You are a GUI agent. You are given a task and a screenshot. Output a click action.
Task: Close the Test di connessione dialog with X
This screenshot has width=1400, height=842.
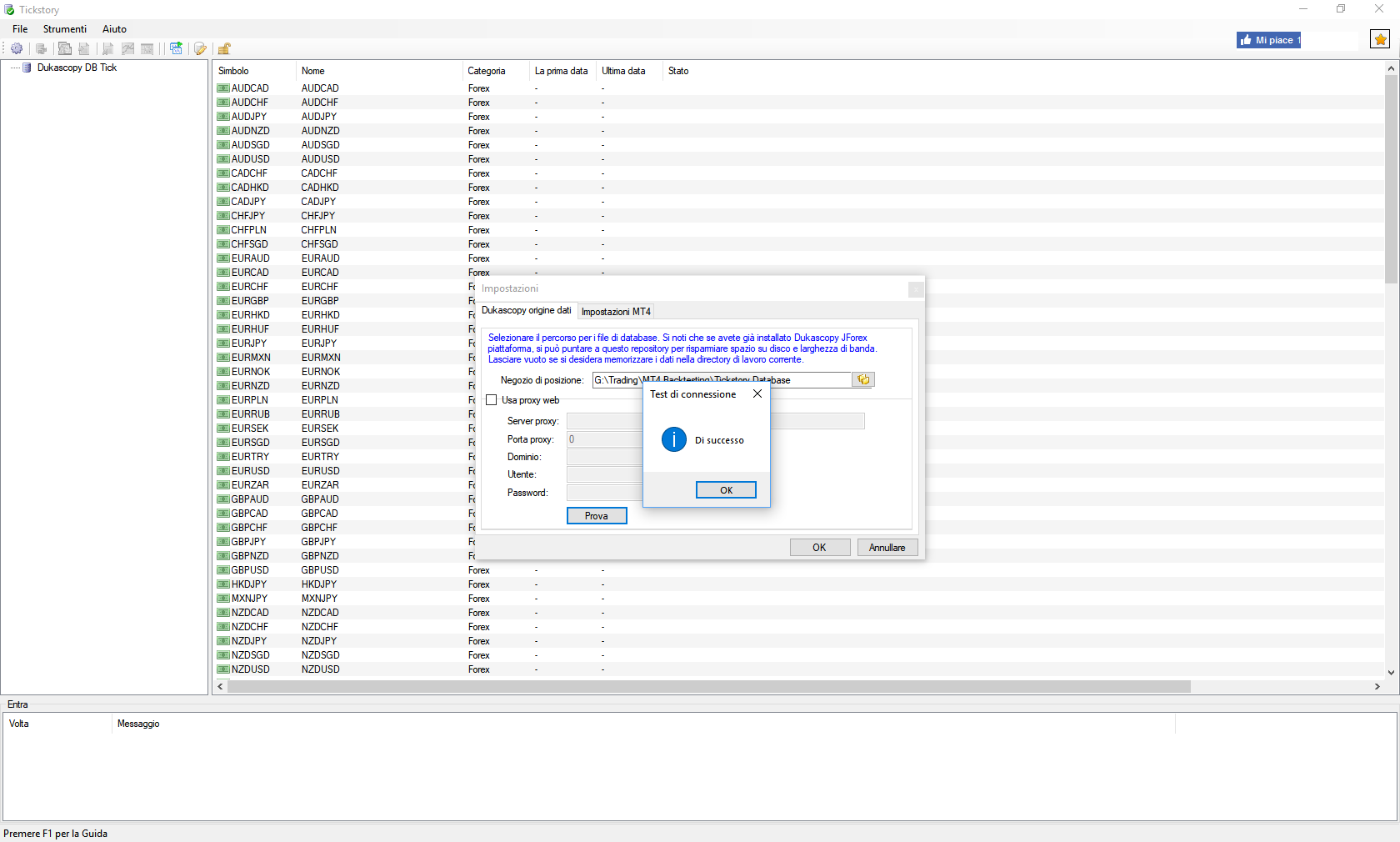click(x=757, y=394)
